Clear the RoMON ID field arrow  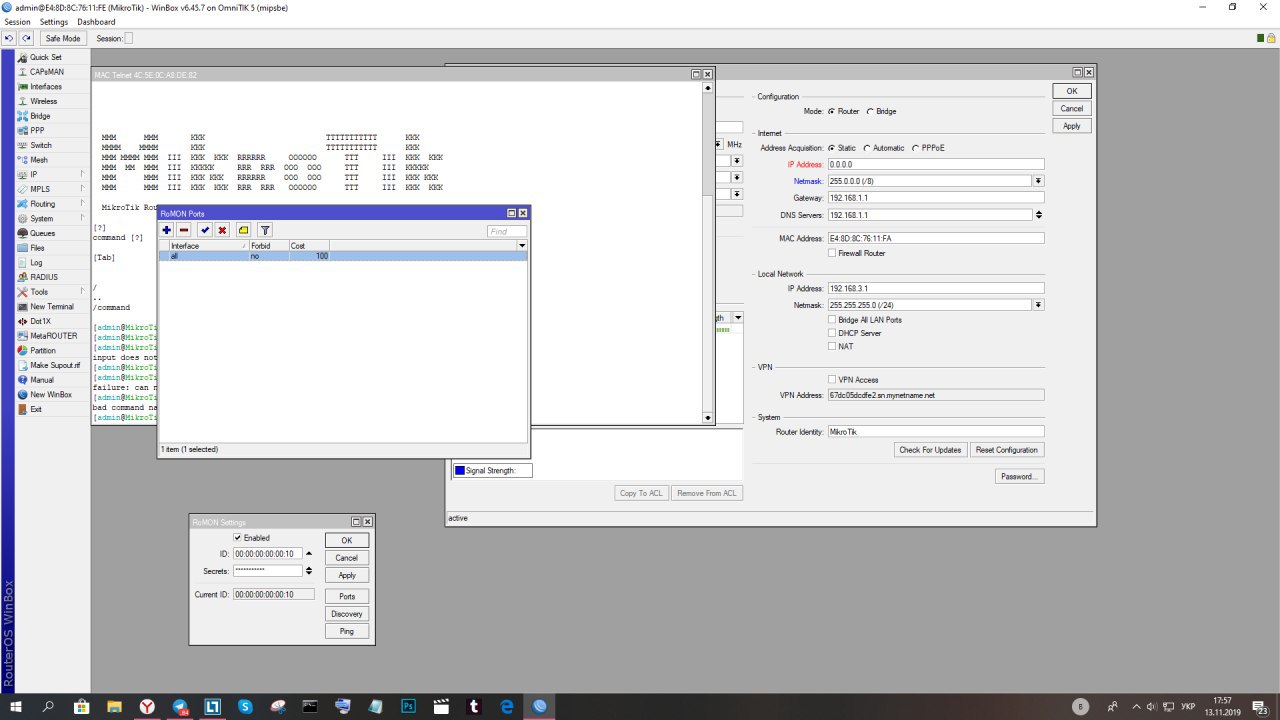(x=309, y=554)
